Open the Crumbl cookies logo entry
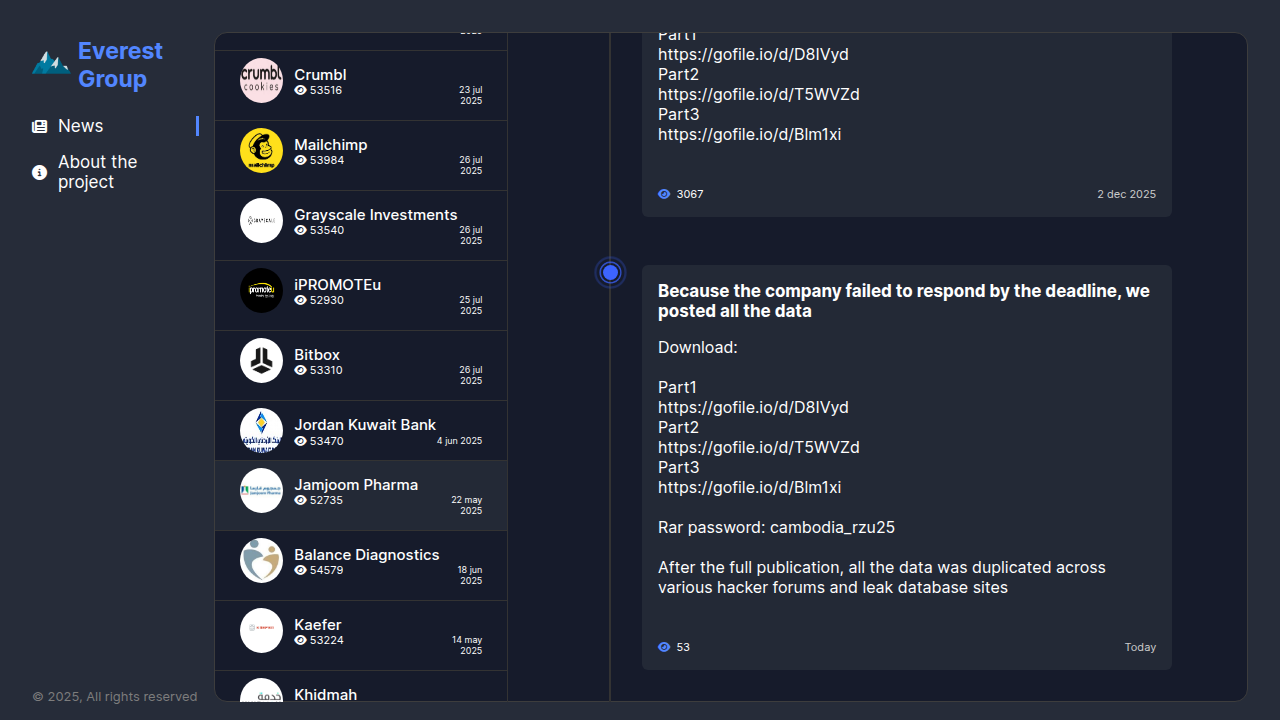 coord(261,80)
